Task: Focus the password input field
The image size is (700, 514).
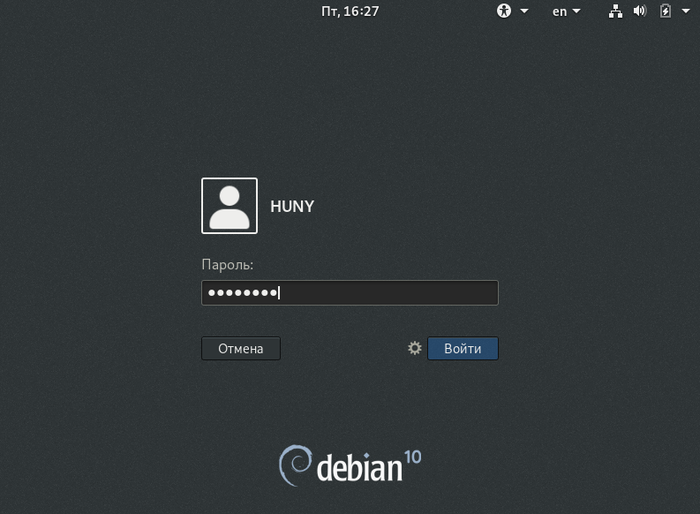Action: (350, 293)
